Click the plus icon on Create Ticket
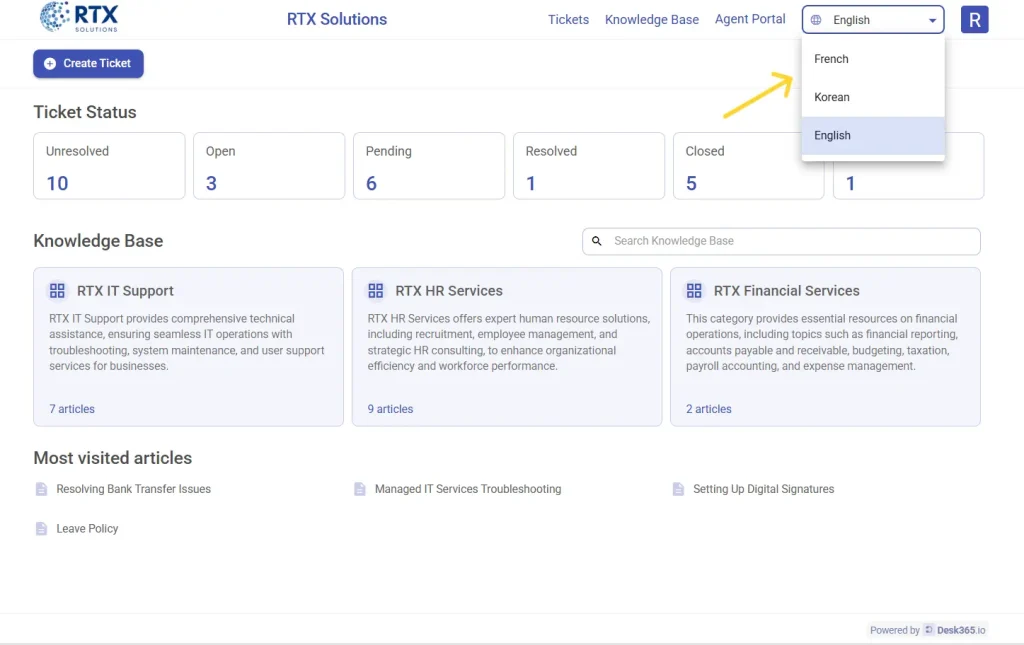The height and width of the screenshot is (645, 1024). 51,63
